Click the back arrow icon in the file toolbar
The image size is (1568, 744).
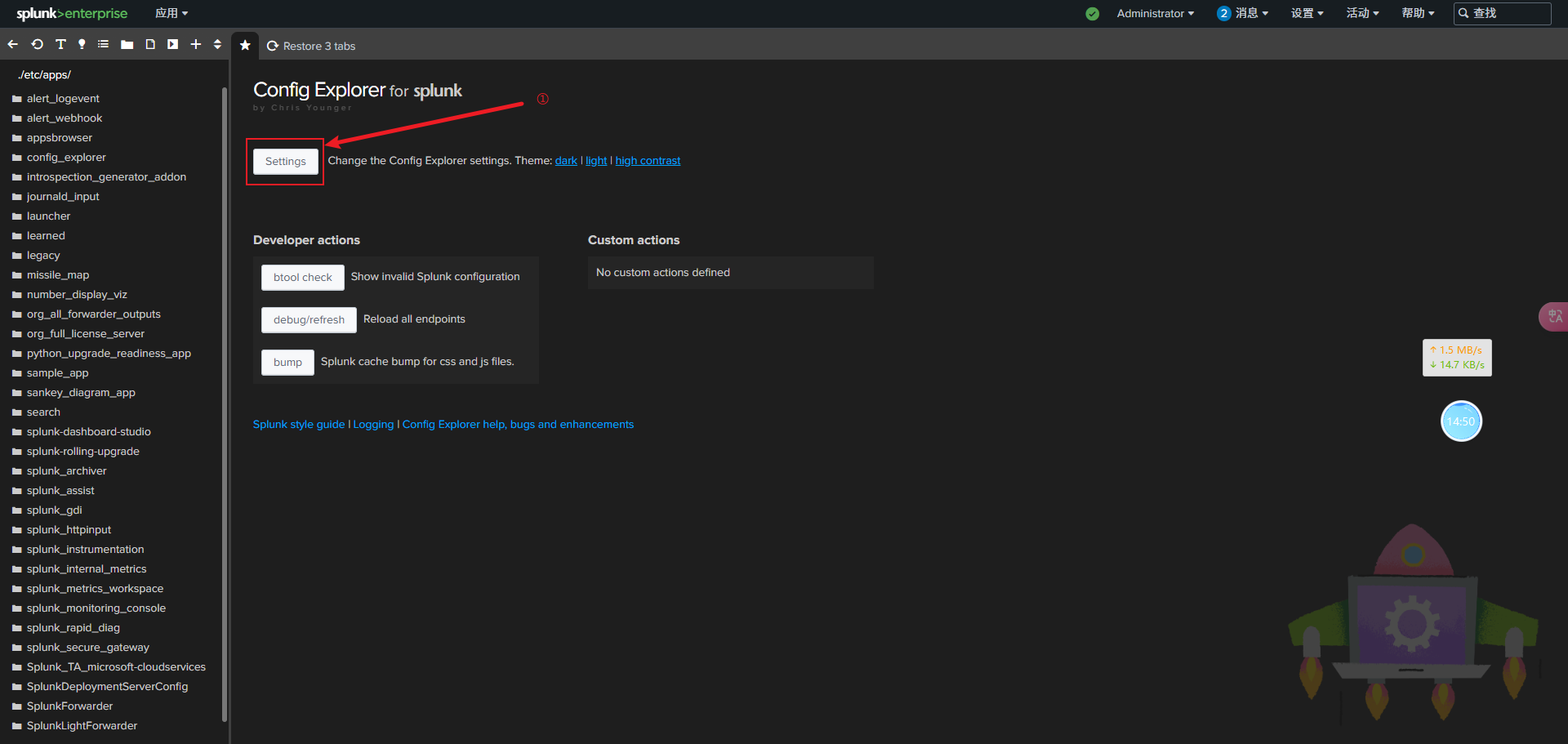pyautogui.click(x=13, y=45)
